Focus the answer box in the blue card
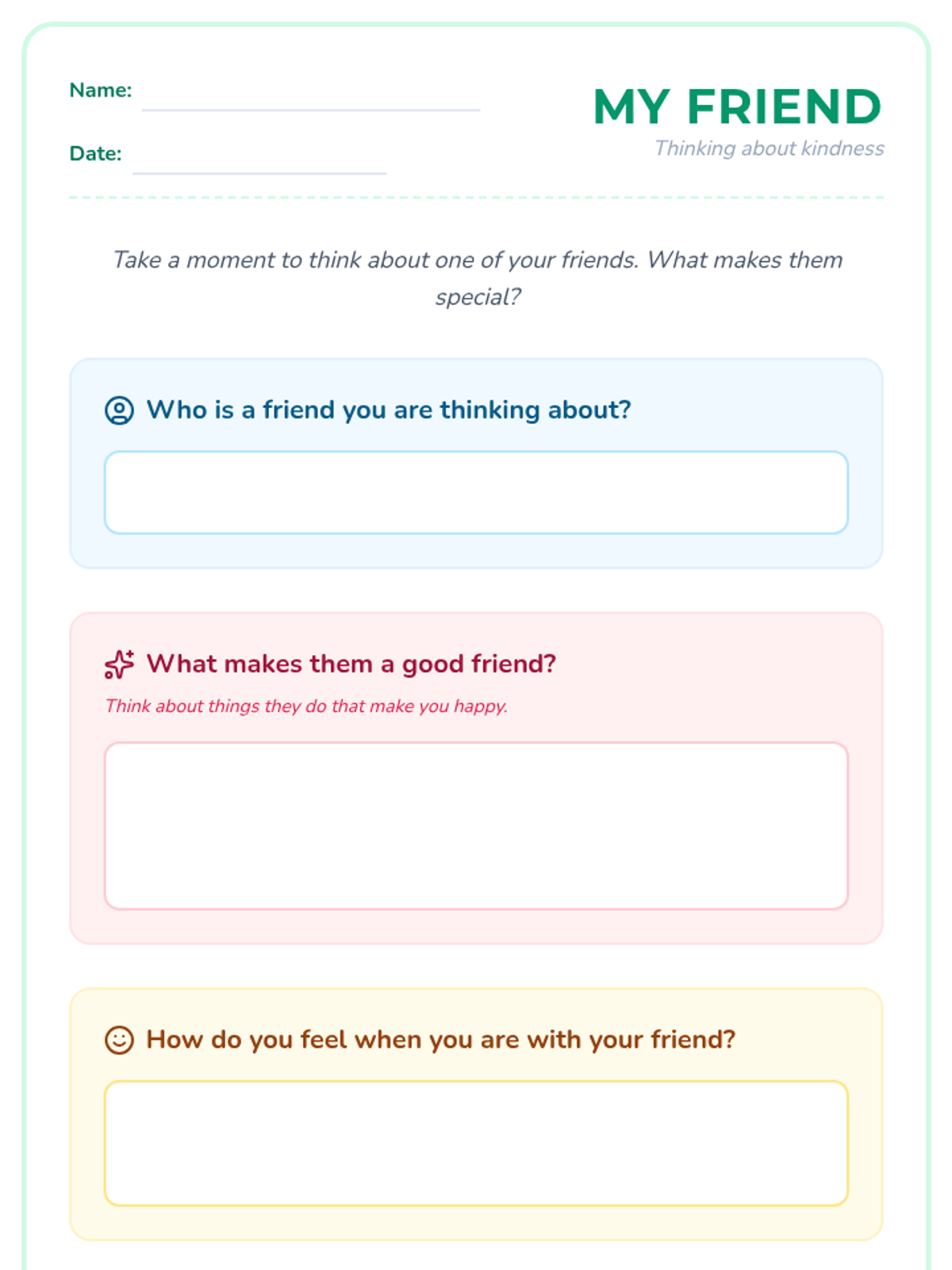 tap(476, 493)
